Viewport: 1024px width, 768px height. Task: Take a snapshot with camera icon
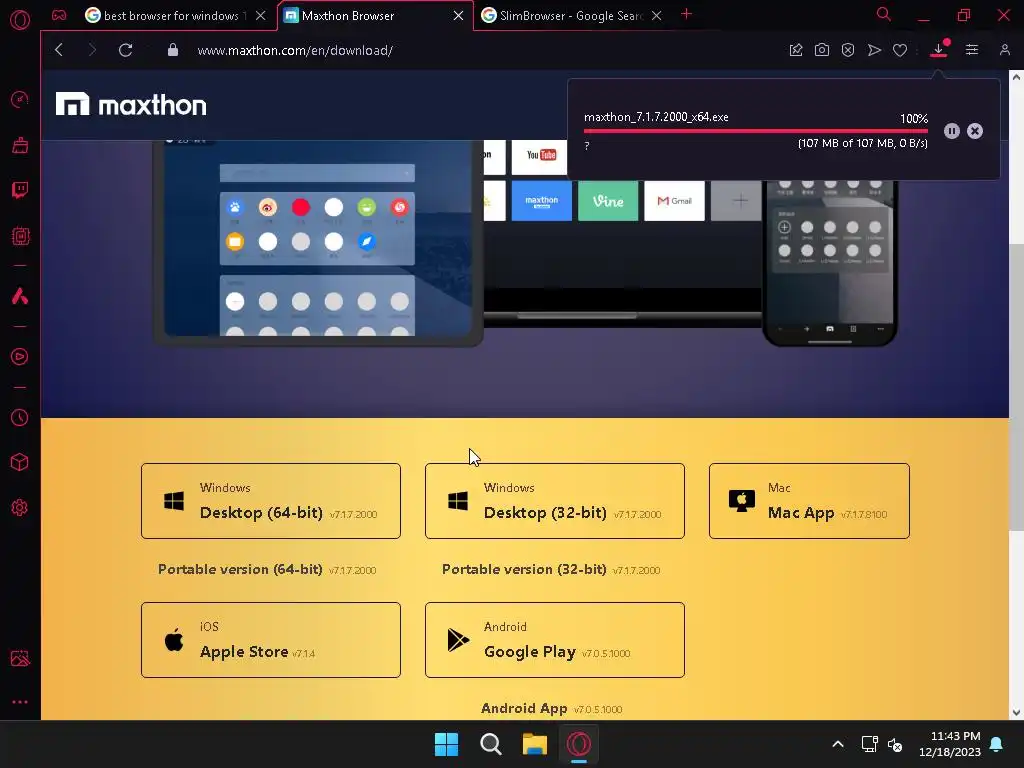click(822, 50)
